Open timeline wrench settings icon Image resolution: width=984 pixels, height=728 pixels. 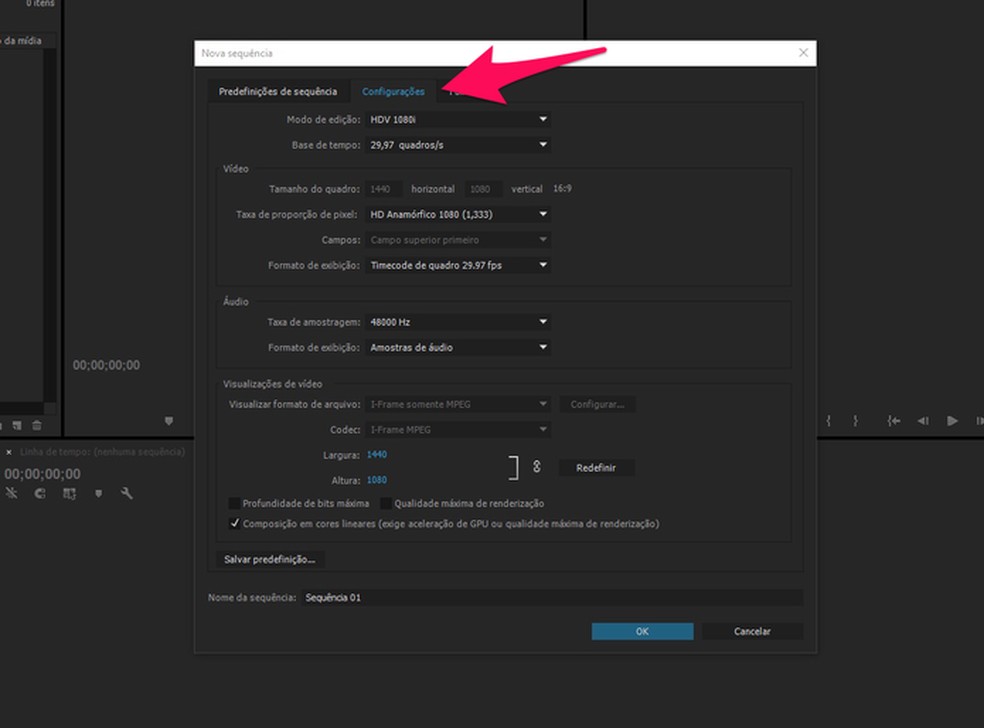(127, 493)
